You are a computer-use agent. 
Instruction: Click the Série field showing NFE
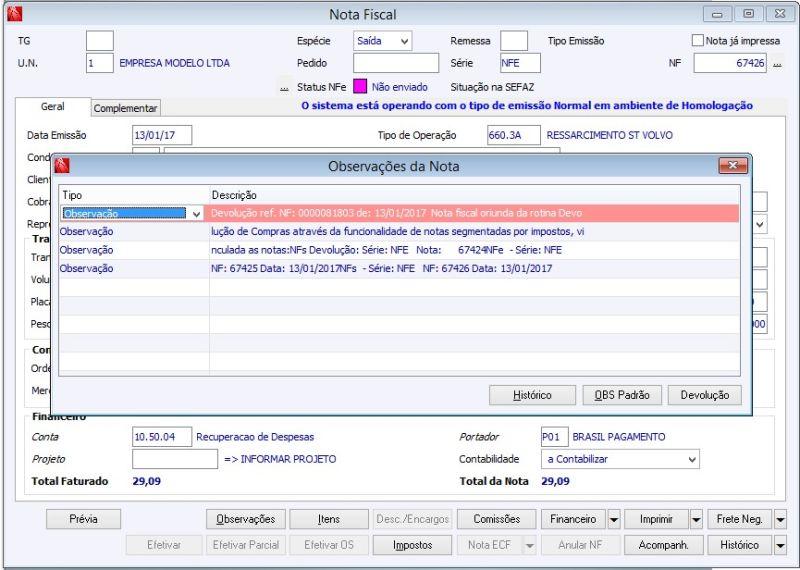tap(520, 63)
